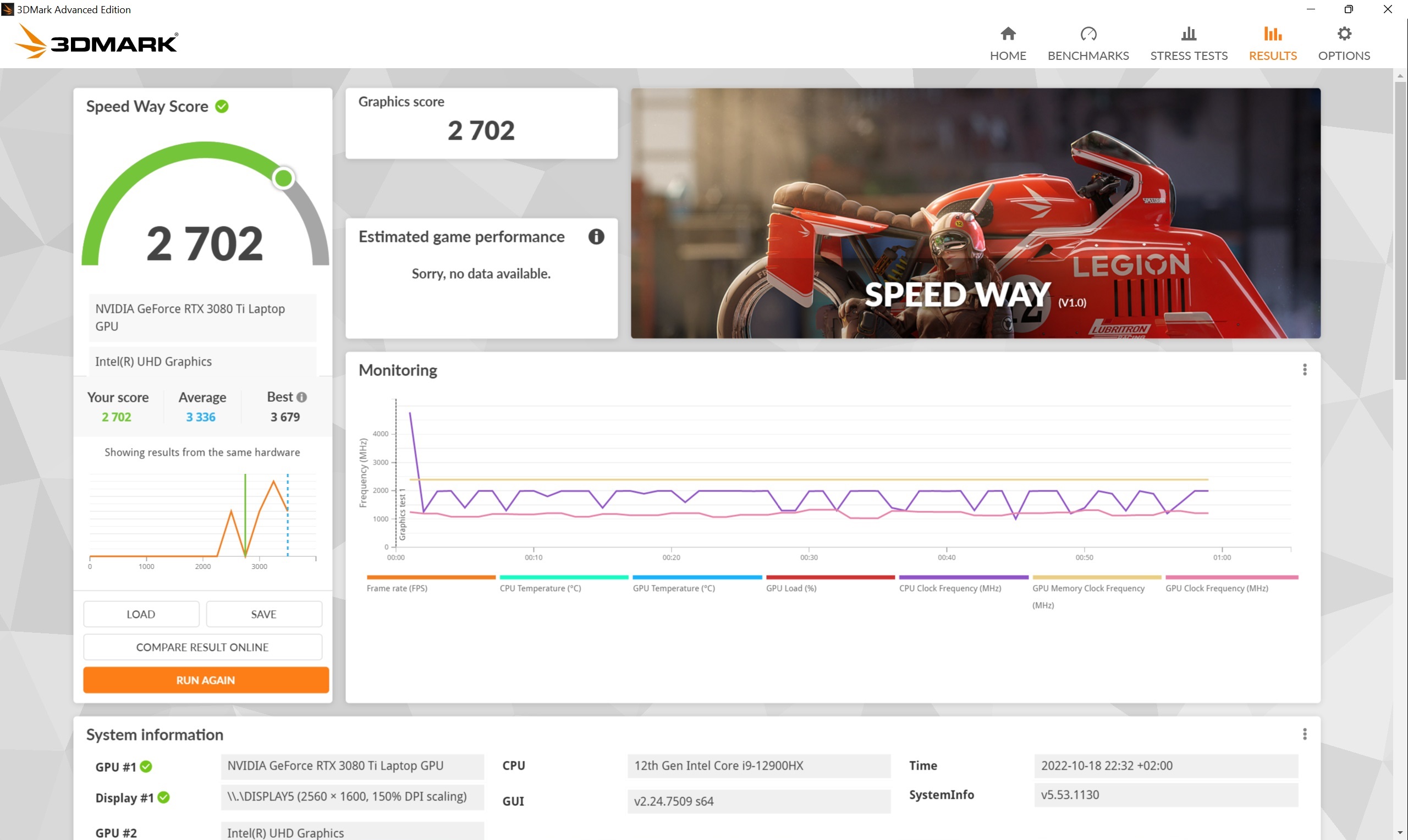Open the Benchmarks gauge icon
This screenshot has width=1408, height=840.
tap(1088, 34)
